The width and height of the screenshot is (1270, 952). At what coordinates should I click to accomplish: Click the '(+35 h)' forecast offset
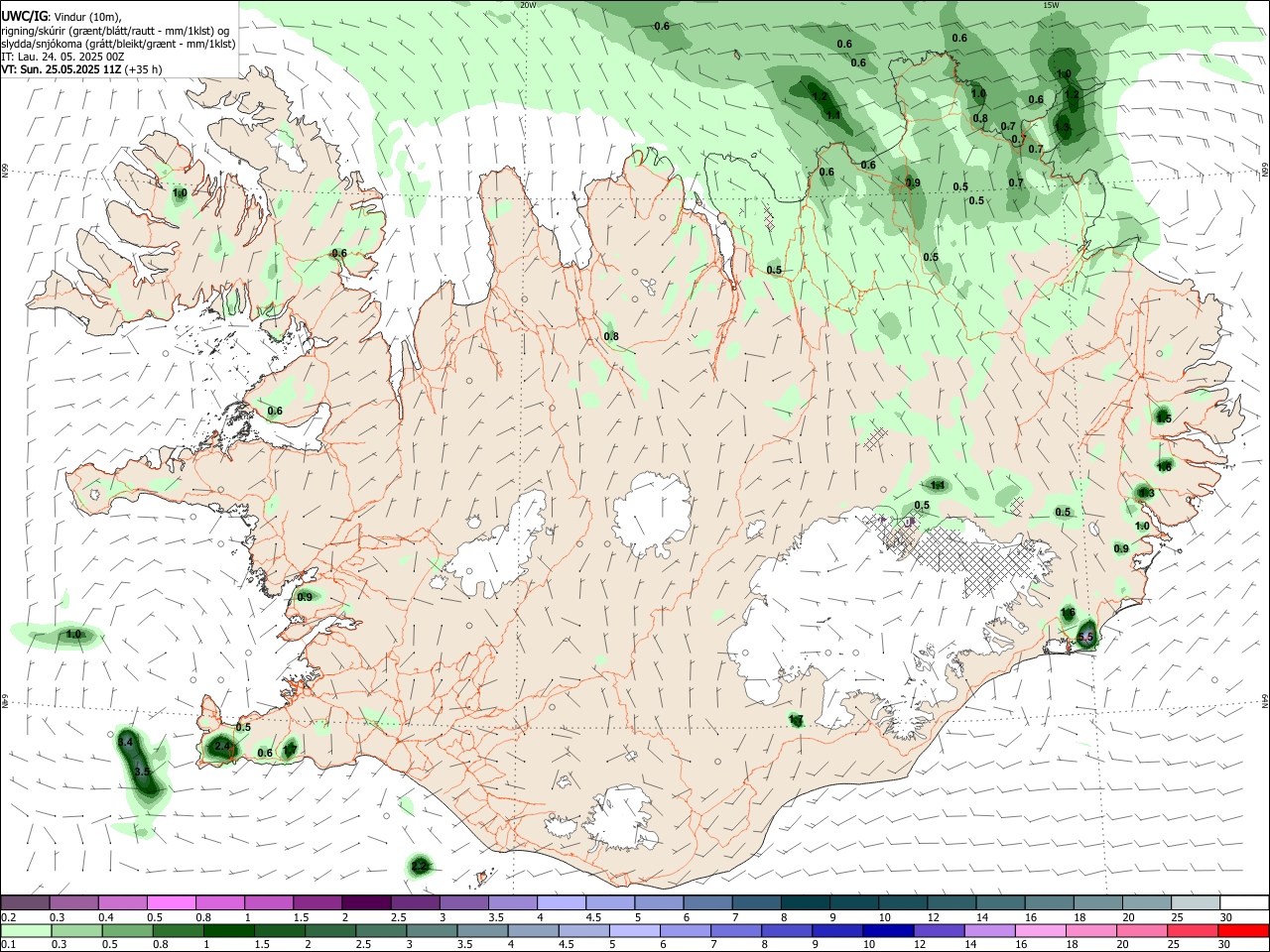coord(144,69)
